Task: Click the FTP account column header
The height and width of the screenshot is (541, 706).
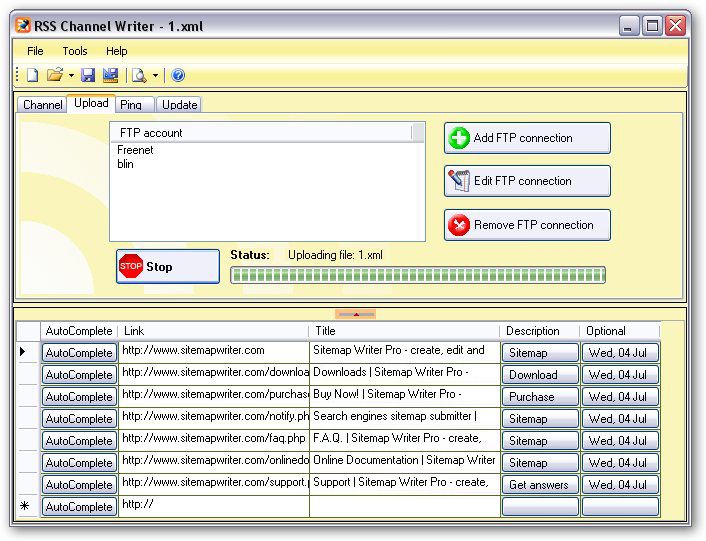Action: [x=261, y=133]
